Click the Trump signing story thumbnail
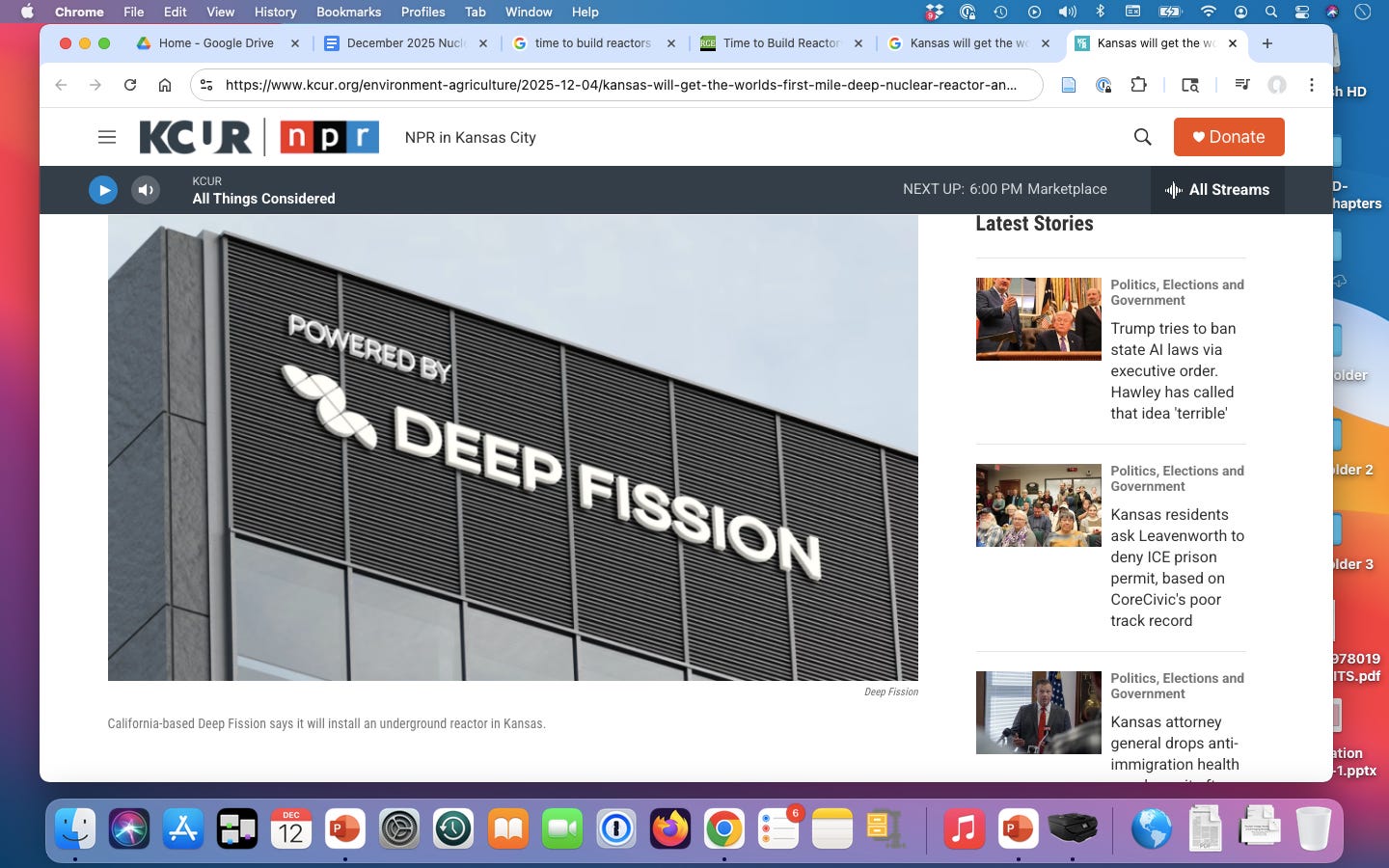This screenshot has width=1389, height=868. pyautogui.click(x=1038, y=319)
